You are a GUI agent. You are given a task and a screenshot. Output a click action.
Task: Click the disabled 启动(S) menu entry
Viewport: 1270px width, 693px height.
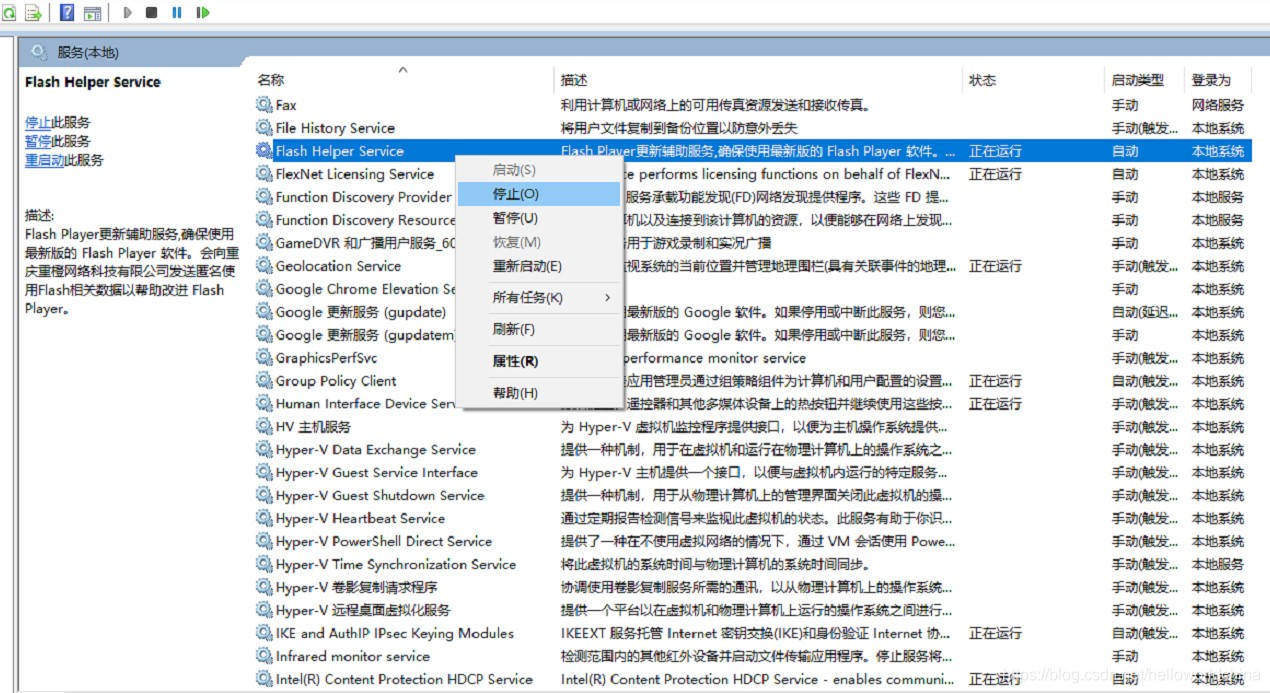[538, 170]
